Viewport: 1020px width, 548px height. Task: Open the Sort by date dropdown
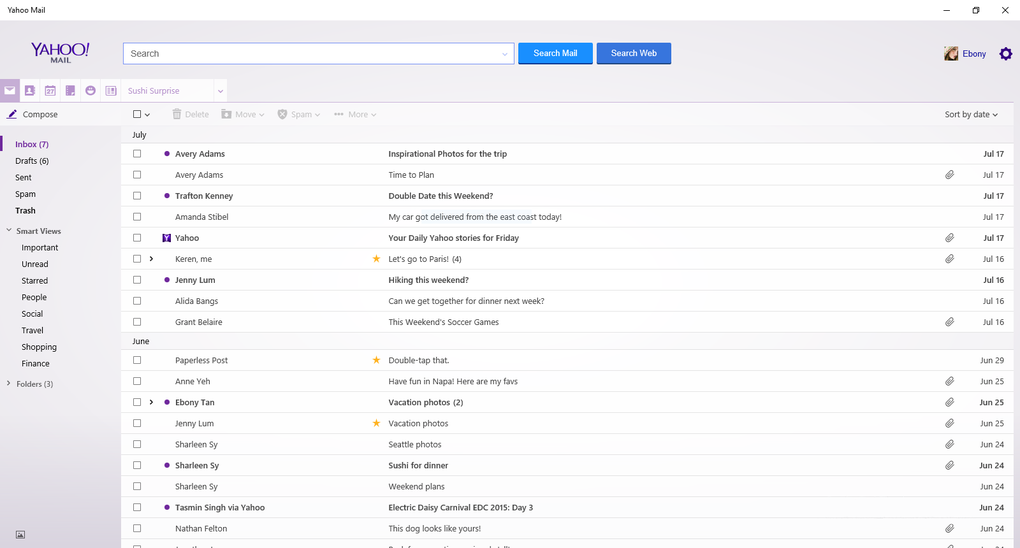970,115
